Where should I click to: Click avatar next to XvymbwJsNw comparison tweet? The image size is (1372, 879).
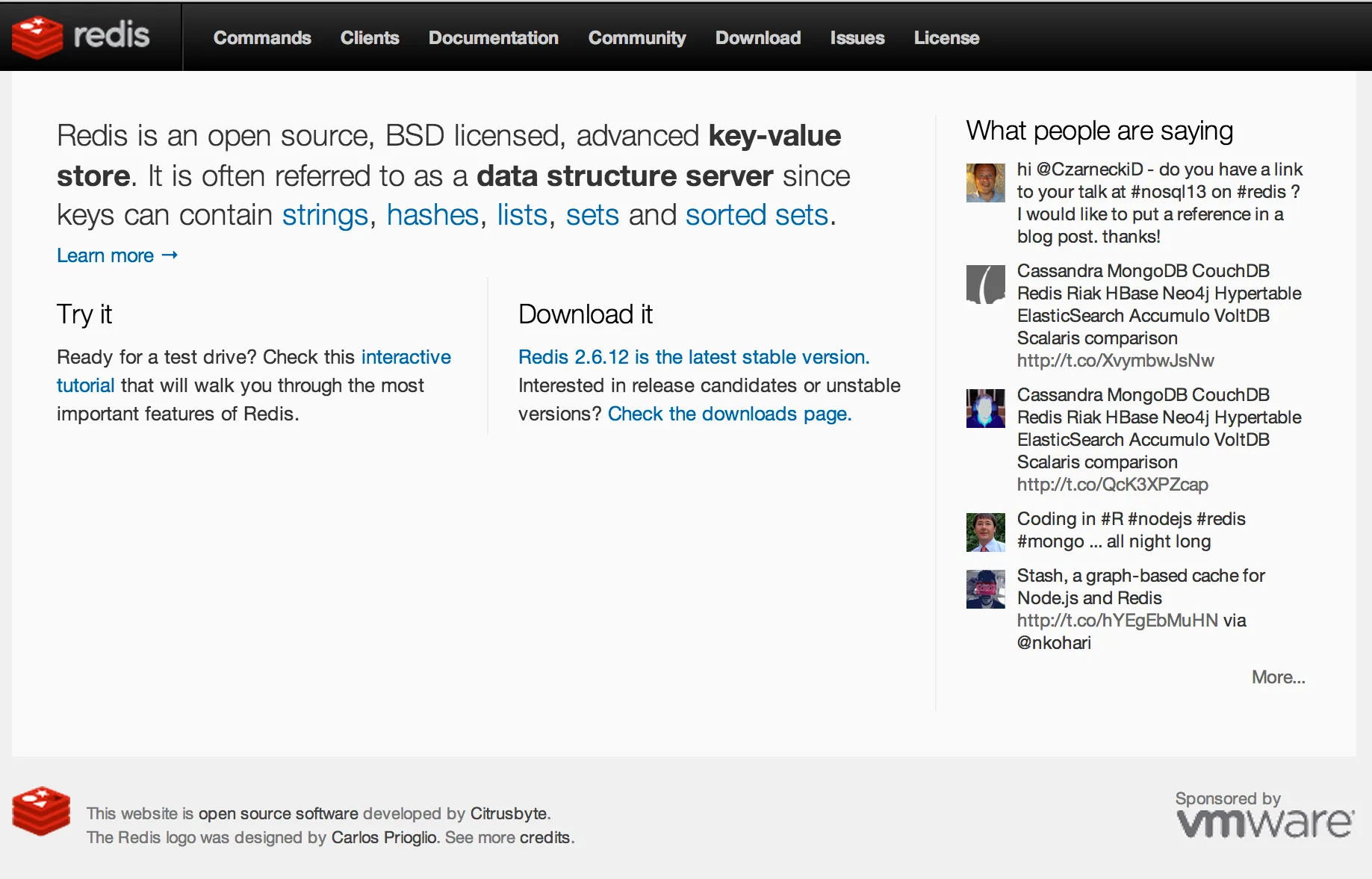[x=985, y=285]
